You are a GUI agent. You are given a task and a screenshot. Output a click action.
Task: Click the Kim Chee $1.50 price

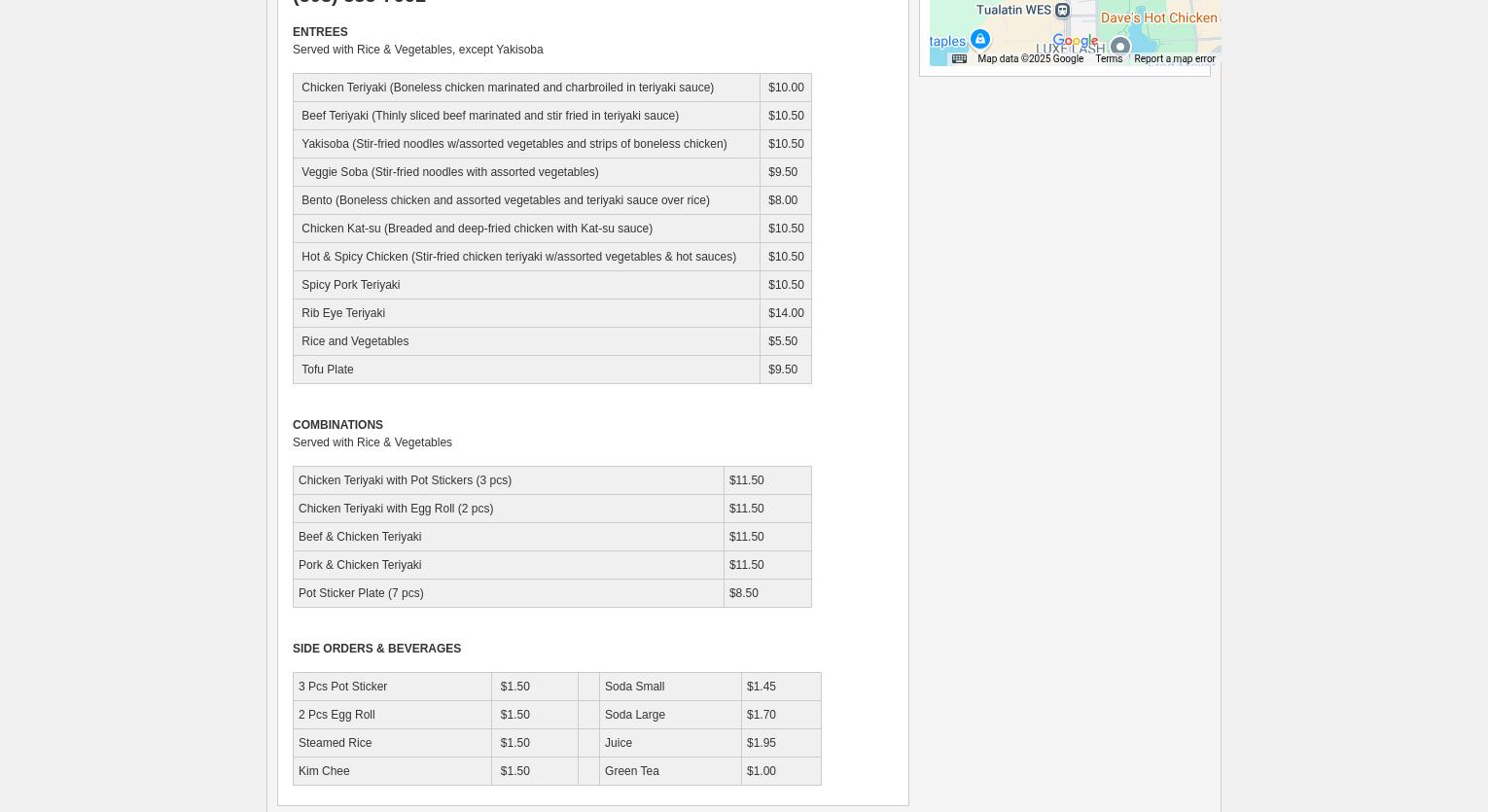[x=515, y=771]
